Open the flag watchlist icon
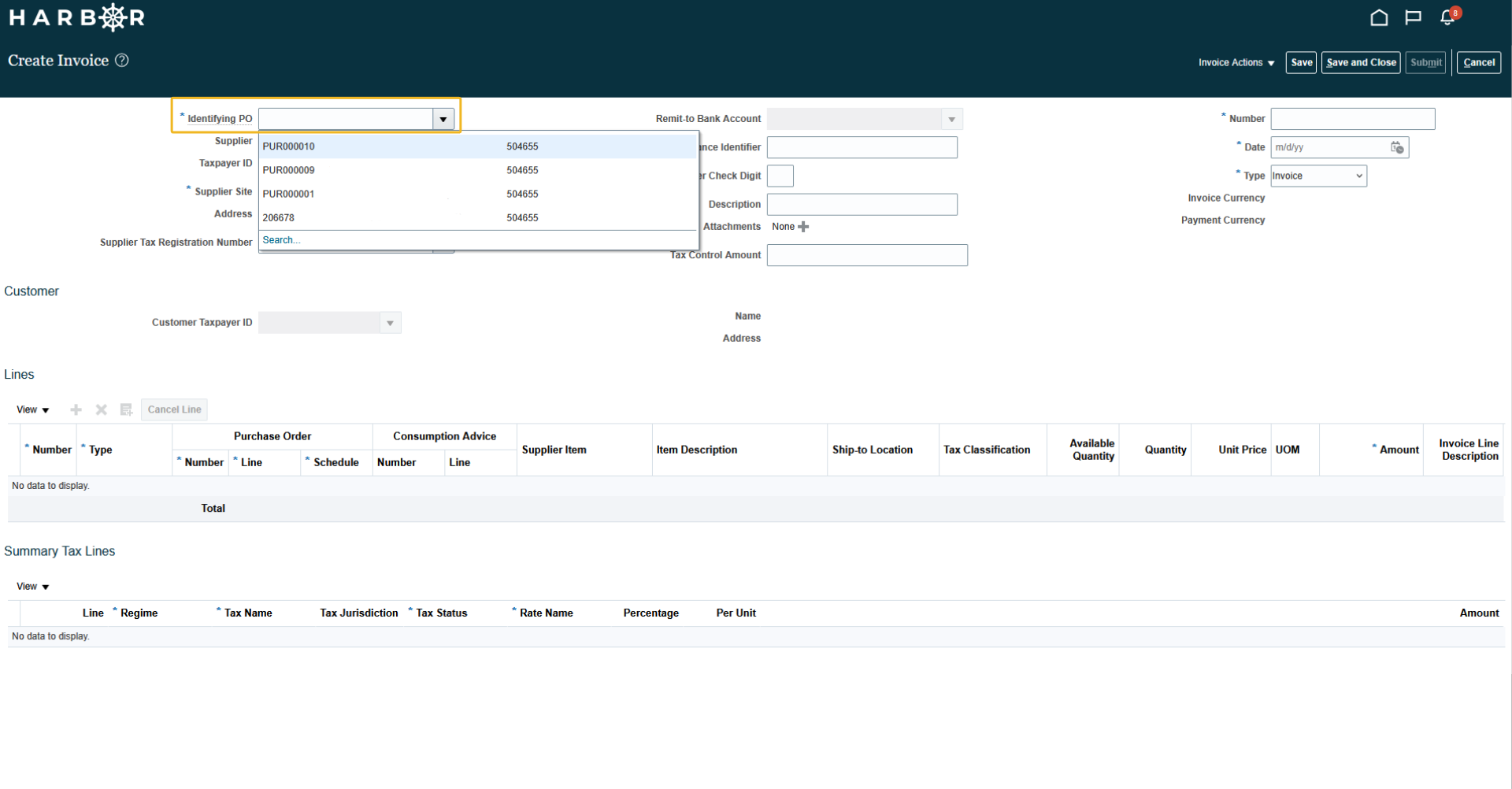Screen dimensions: 1512x789 point(1414,17)
